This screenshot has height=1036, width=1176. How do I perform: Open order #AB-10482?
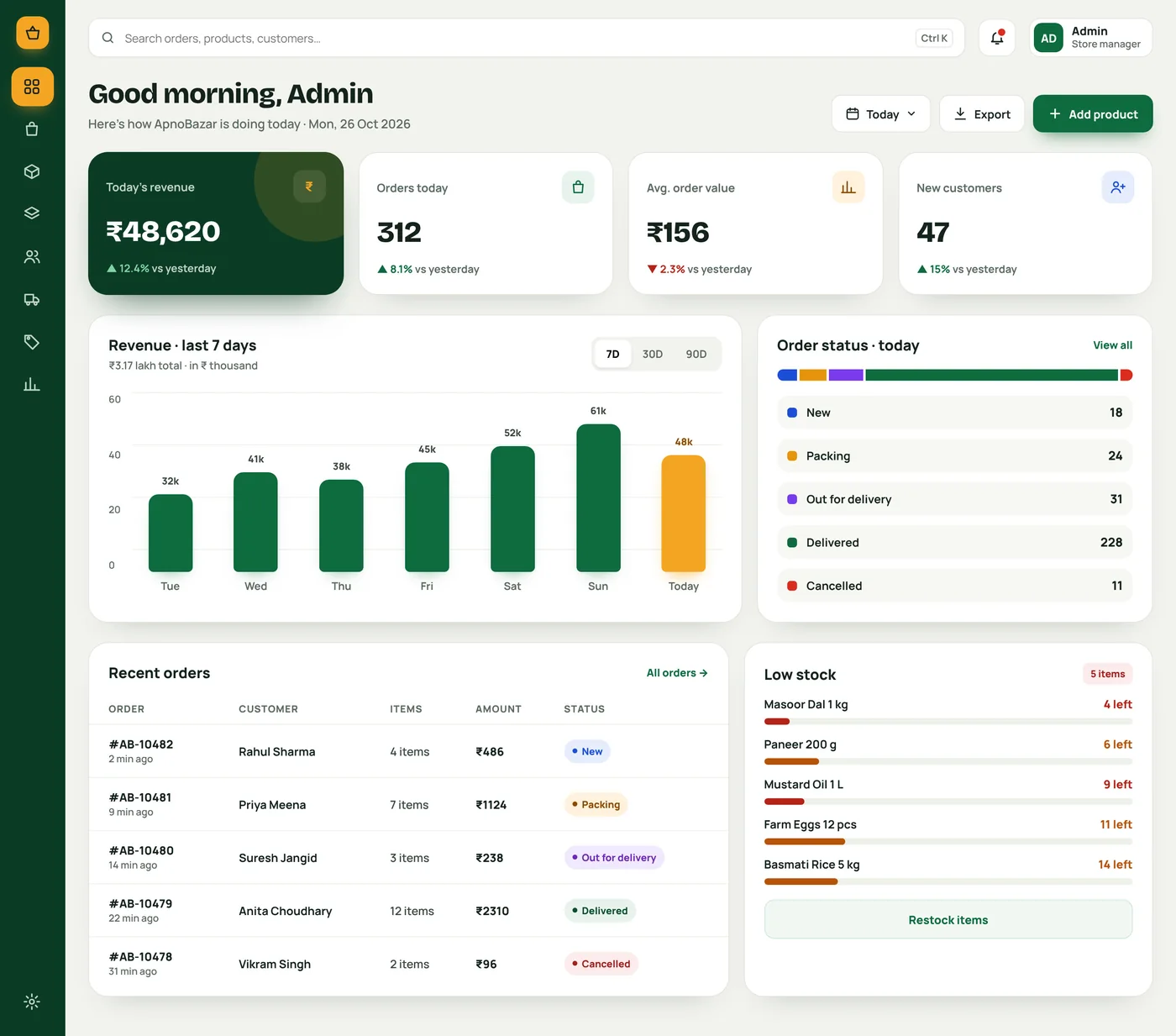141,744
